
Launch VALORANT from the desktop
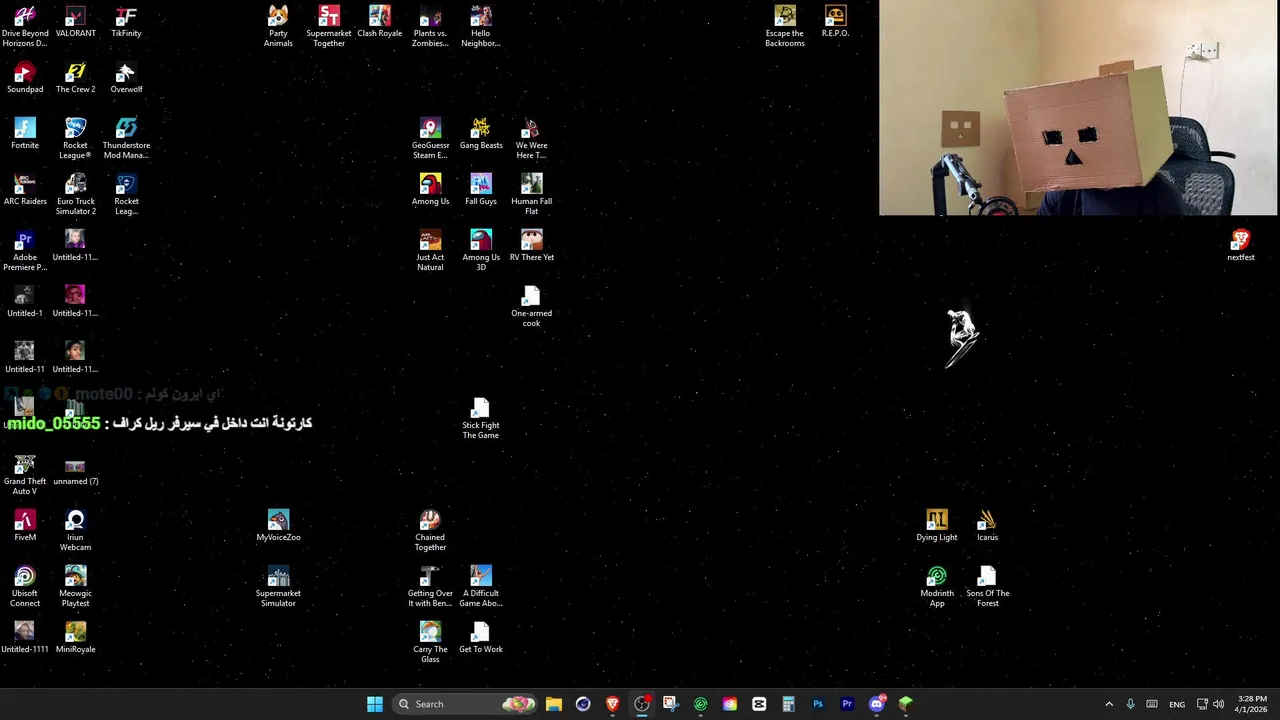point(76,22)
